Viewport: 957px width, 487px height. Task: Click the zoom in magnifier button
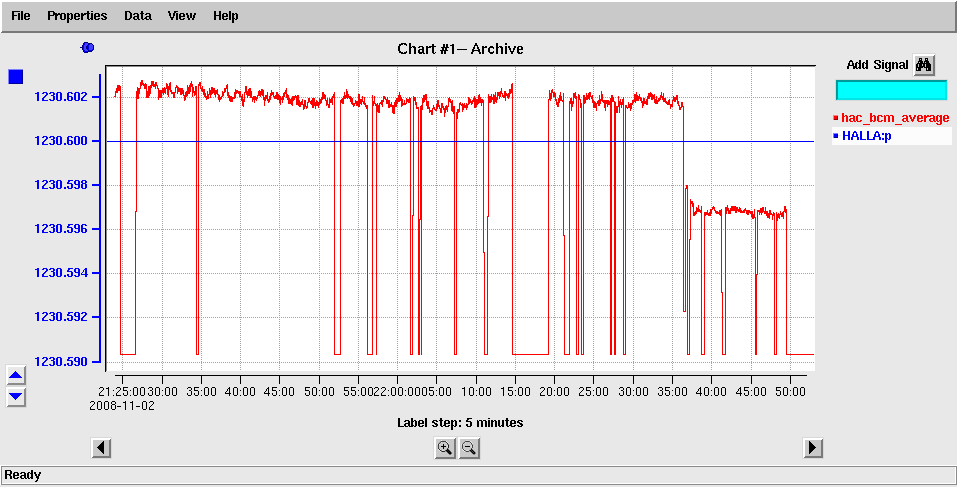(x=445, y=449)
